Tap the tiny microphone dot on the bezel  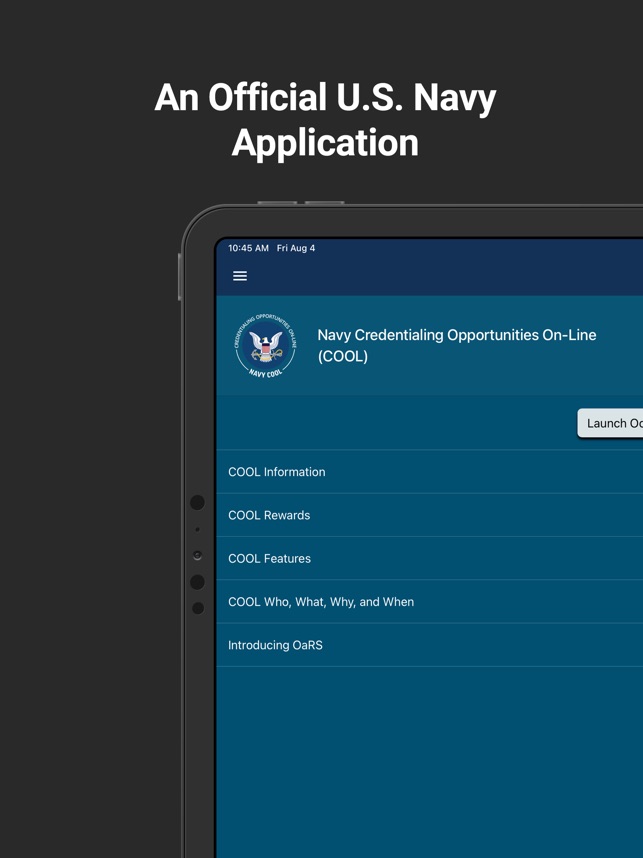198,530
